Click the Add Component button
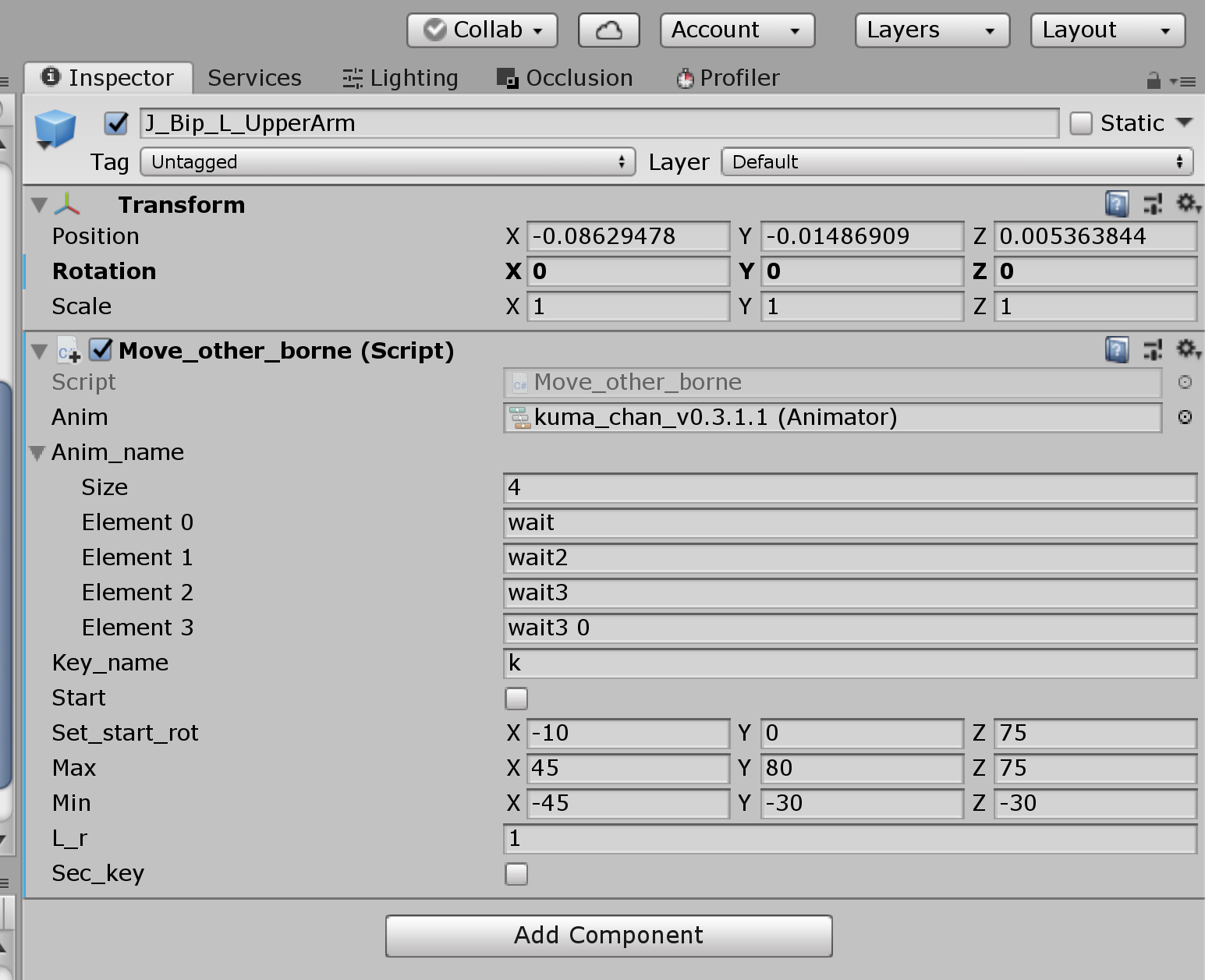Viewport: 1205px width, 980px height. tap(609, 936)
